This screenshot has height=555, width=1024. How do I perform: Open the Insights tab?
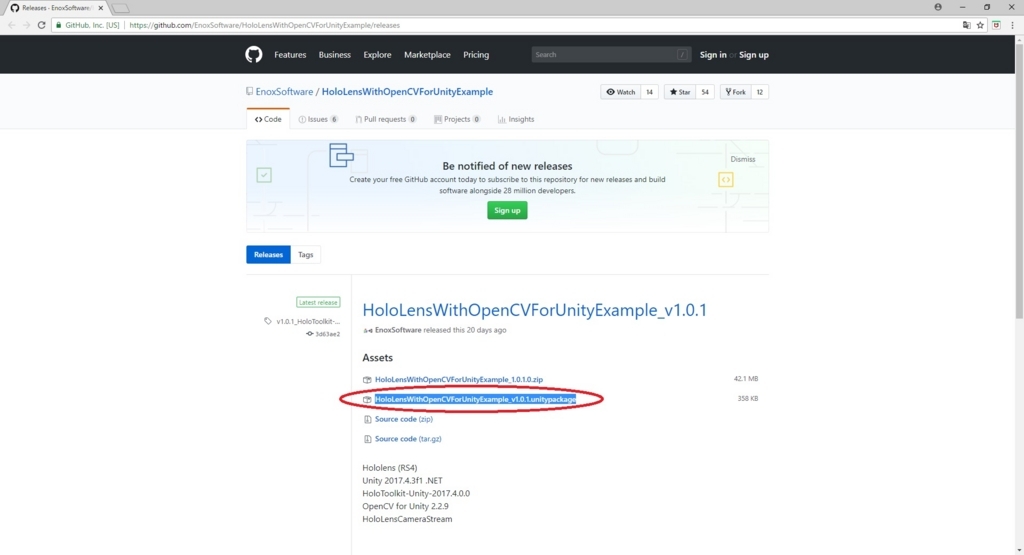[x=516, y=119]
